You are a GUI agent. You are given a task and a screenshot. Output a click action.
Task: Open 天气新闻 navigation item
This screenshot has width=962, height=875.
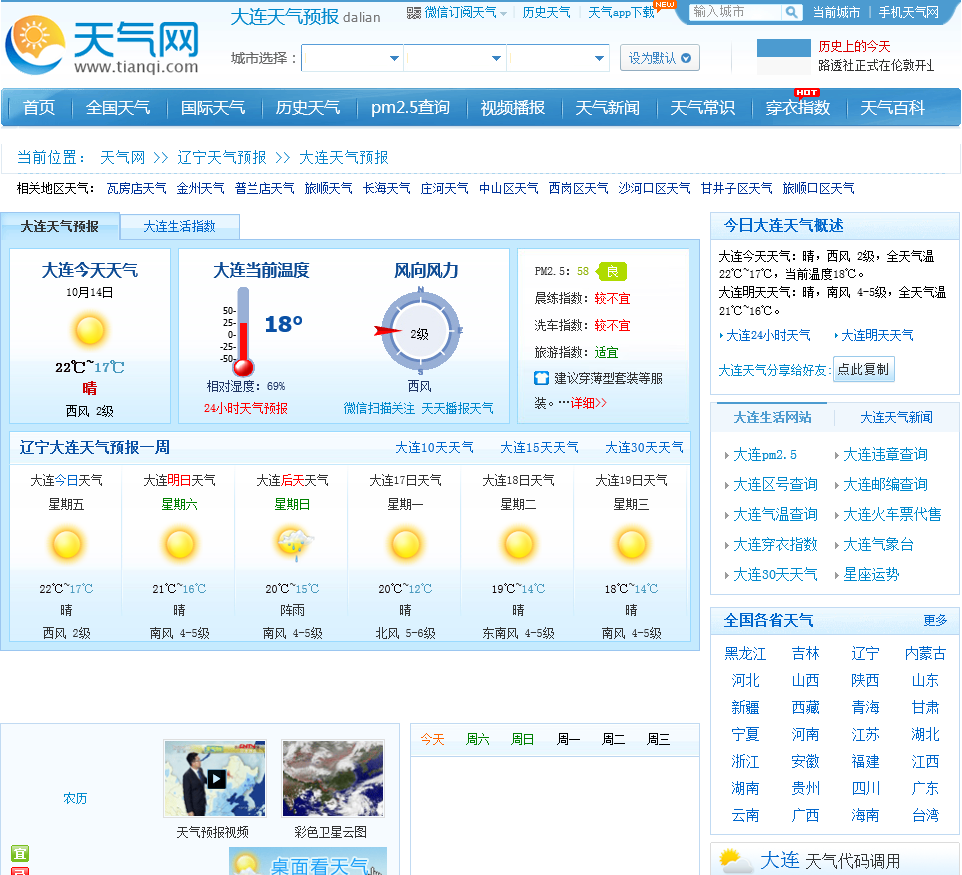(x=607, y=108)
